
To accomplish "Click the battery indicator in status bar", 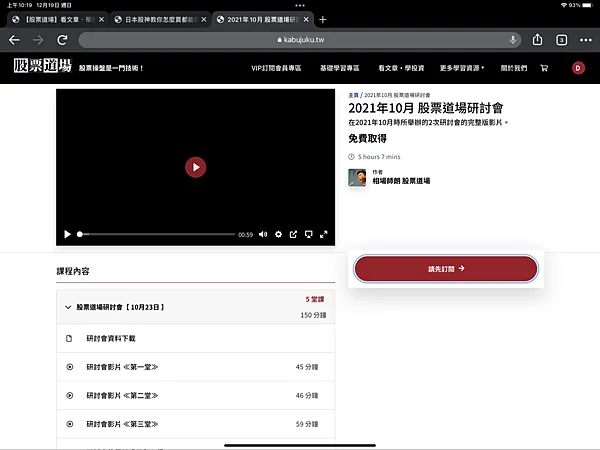I will (x=588, y=5).
